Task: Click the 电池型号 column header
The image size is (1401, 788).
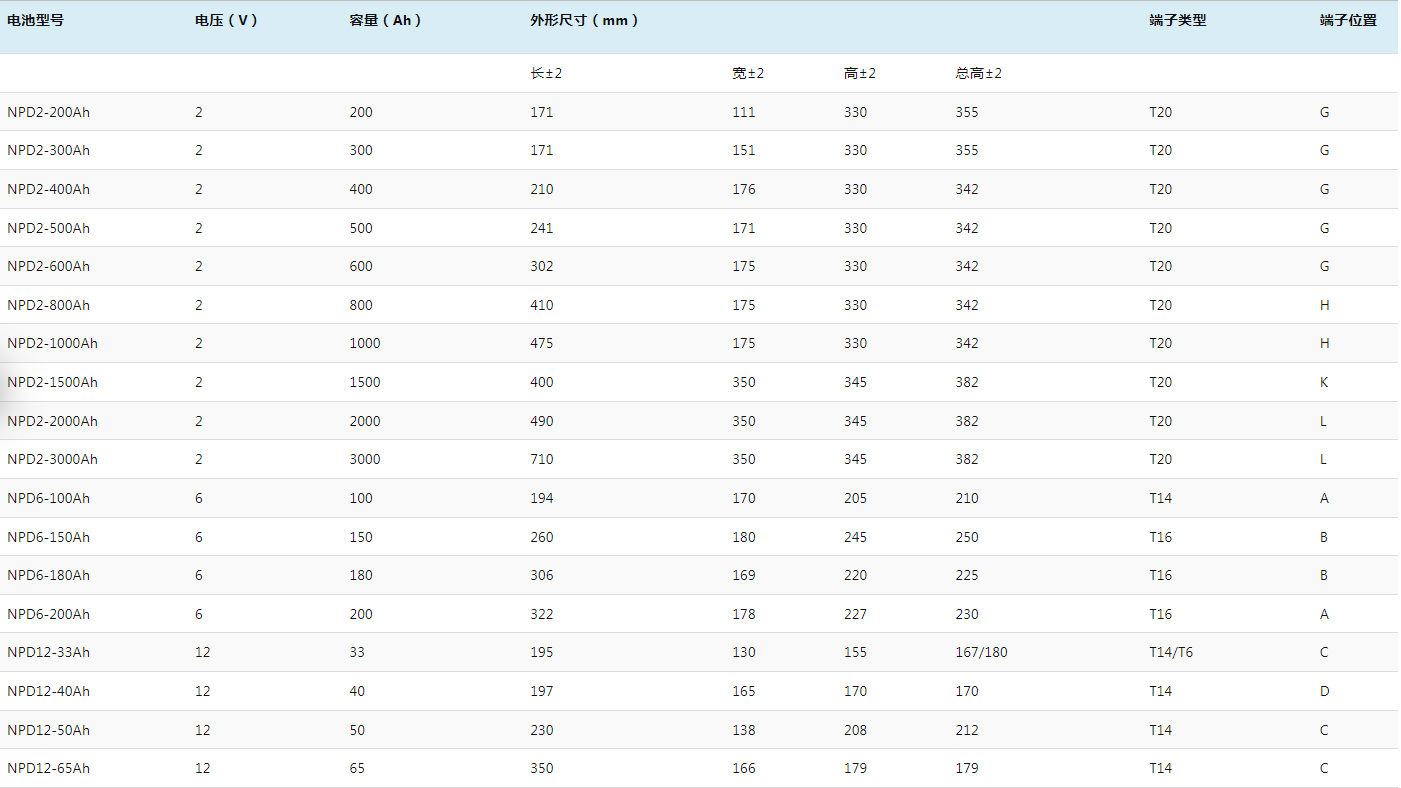Action: [35, 20]
